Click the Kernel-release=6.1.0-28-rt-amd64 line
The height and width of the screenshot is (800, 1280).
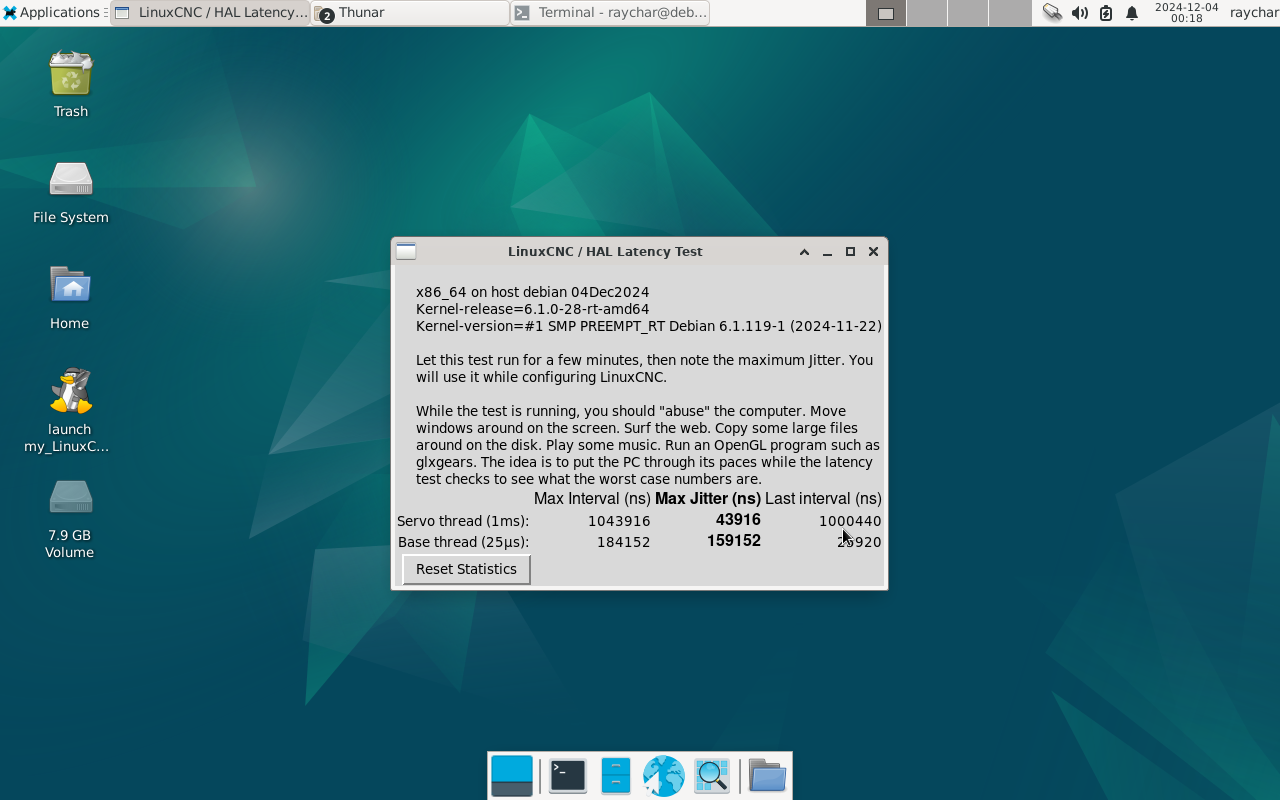click(x=532, y=309)
